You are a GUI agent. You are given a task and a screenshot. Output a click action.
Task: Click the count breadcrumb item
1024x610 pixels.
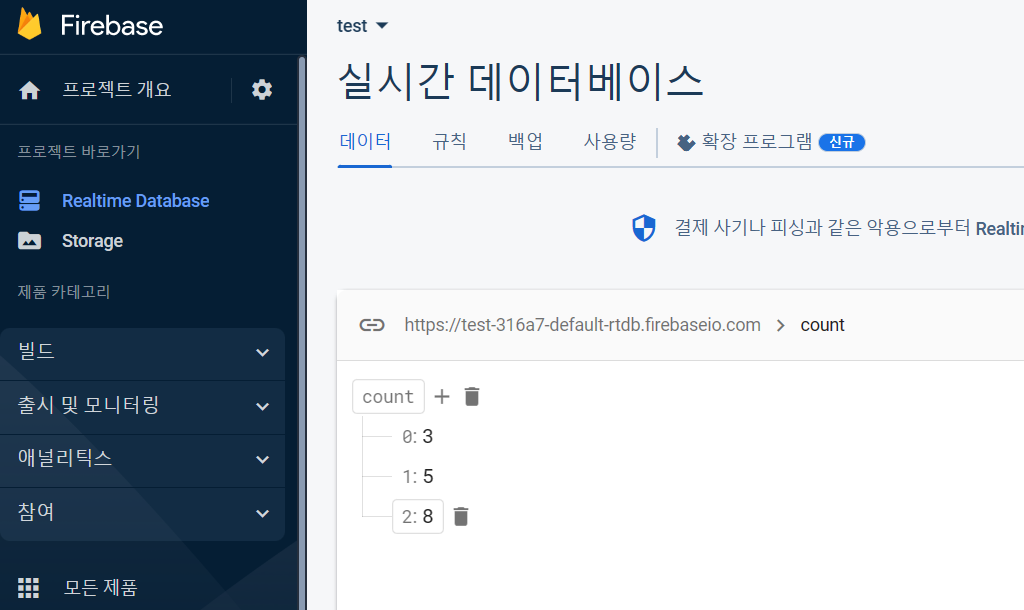pyautogui.click(x=822, y=325)
